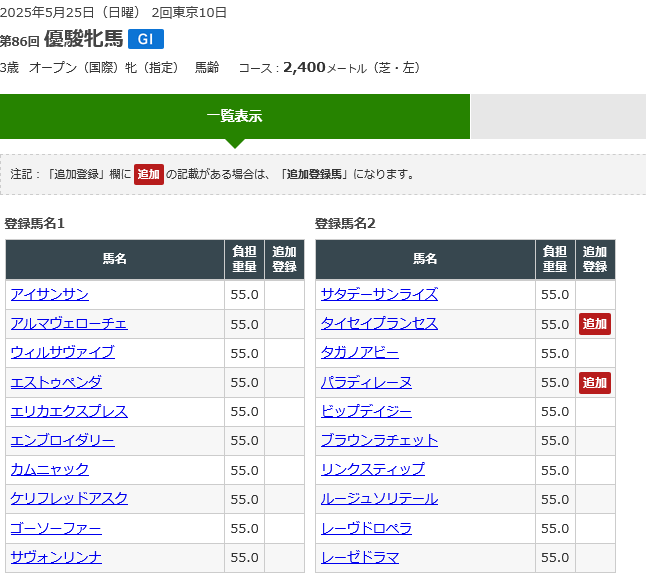Click the 馬名 header in 登録馬名1 table
The image size is (646, 586).
[115, 259]
